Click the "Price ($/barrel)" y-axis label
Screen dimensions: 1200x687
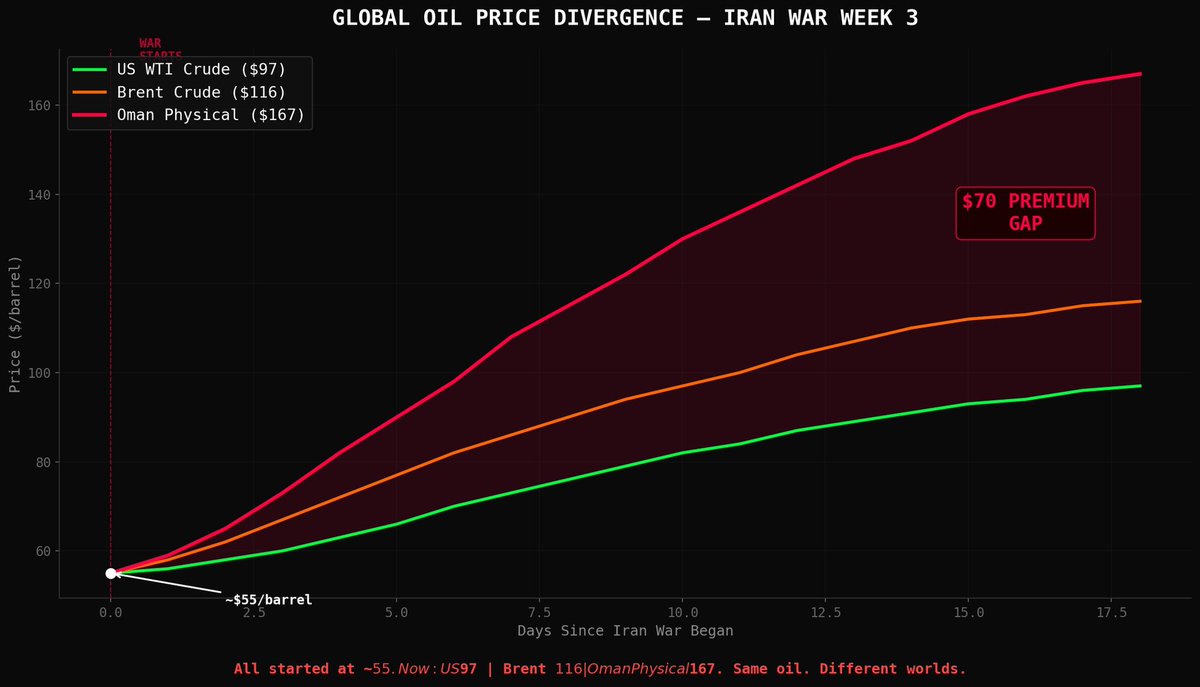[x=16, y=324]
